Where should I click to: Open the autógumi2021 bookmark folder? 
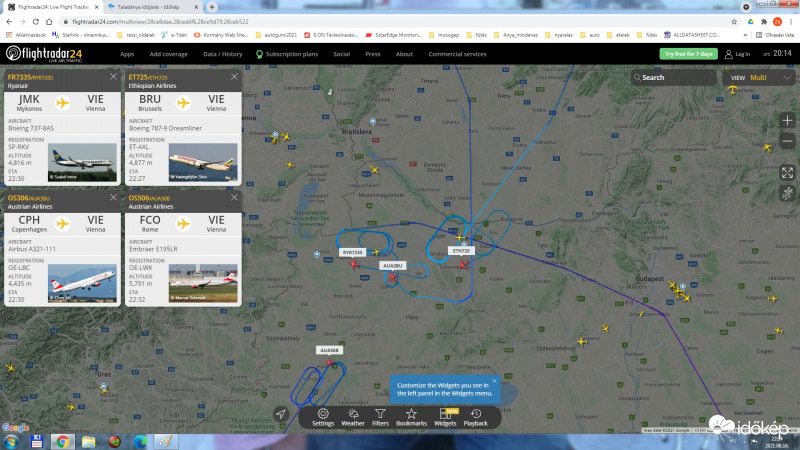tap(276, 35)
